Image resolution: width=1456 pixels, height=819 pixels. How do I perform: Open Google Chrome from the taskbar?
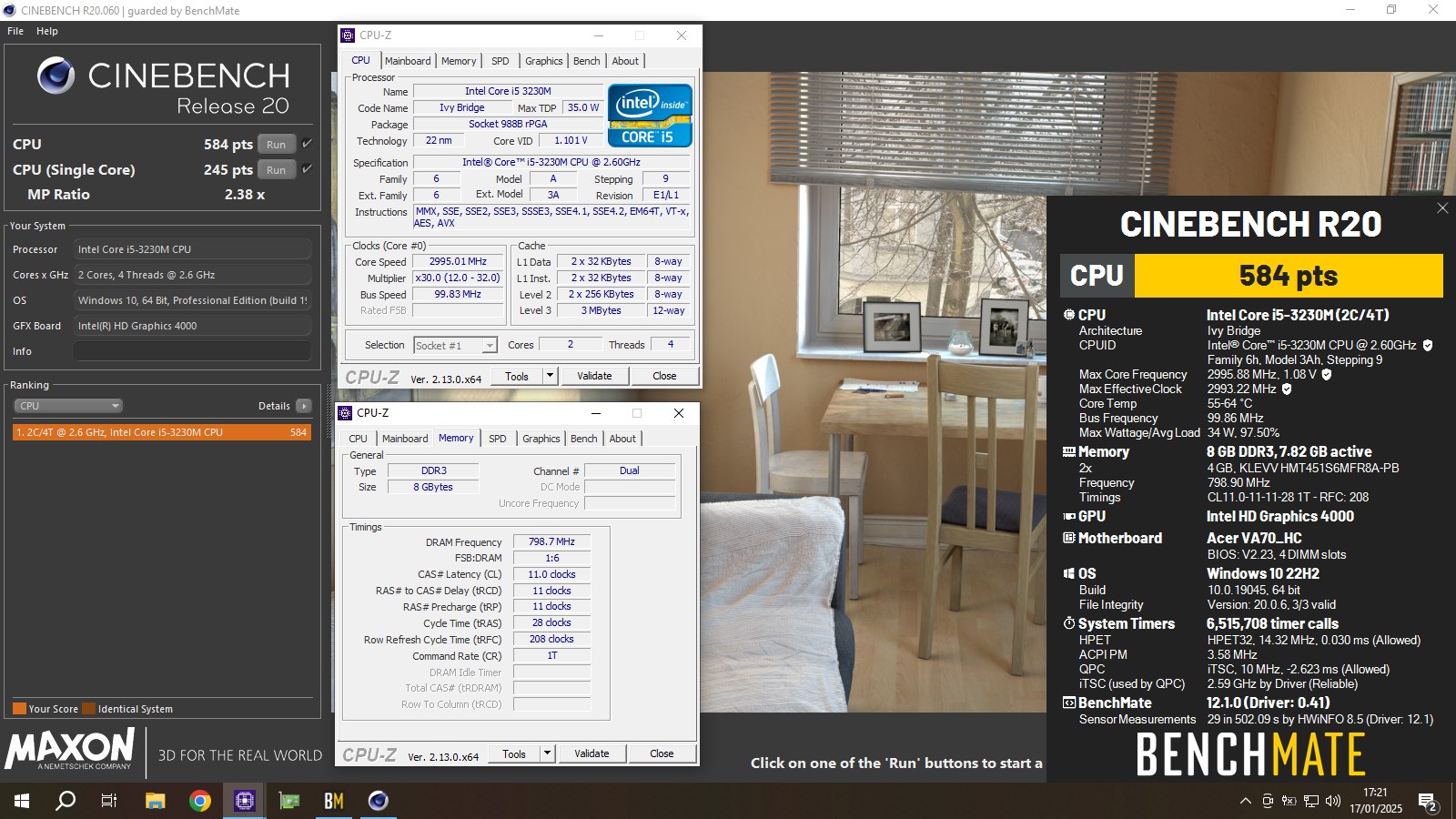pyautogui.click(x=200, y=801)
